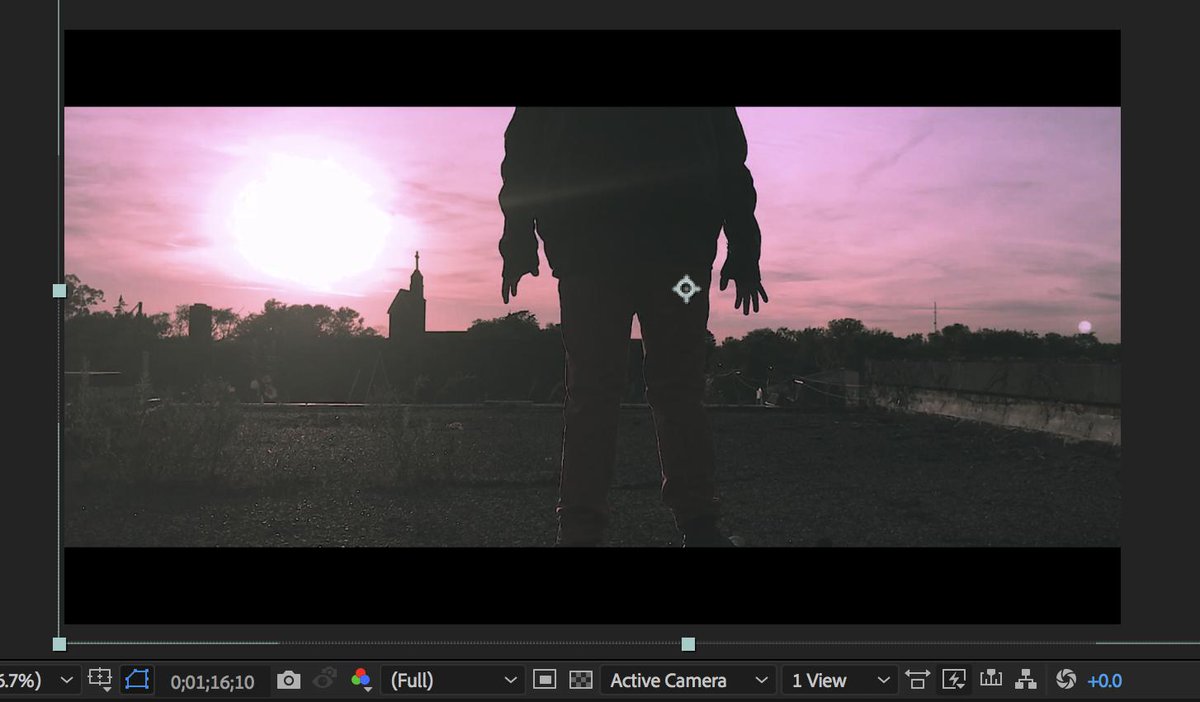This screenshot has height=702, width=1200.
Task: Open the Active Camera view dropdown
Action: (x=688, y=681)
